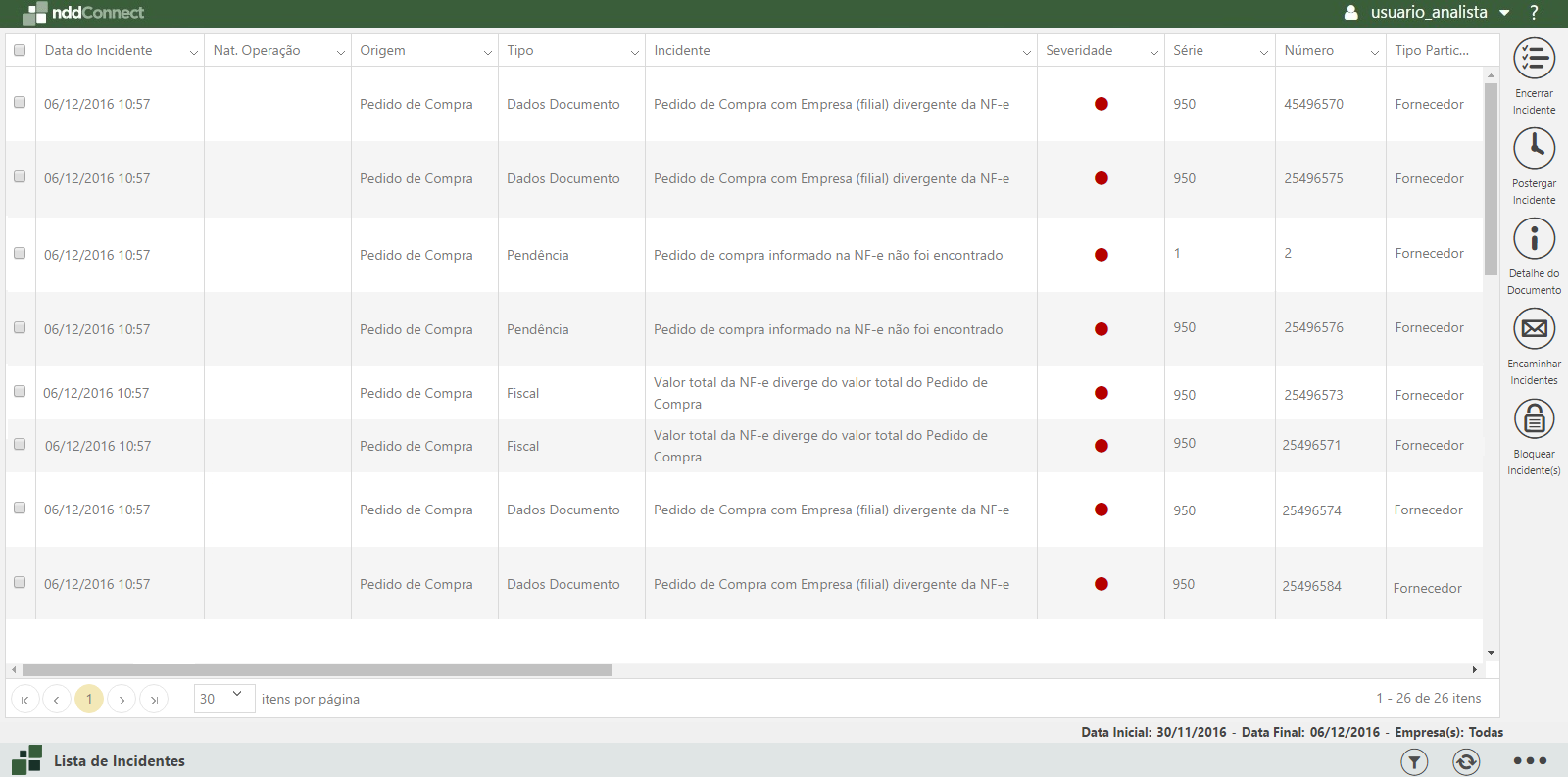Open the three-dot more options menu
This screenshot has height=777, width=1568.
click(1529, 761)
